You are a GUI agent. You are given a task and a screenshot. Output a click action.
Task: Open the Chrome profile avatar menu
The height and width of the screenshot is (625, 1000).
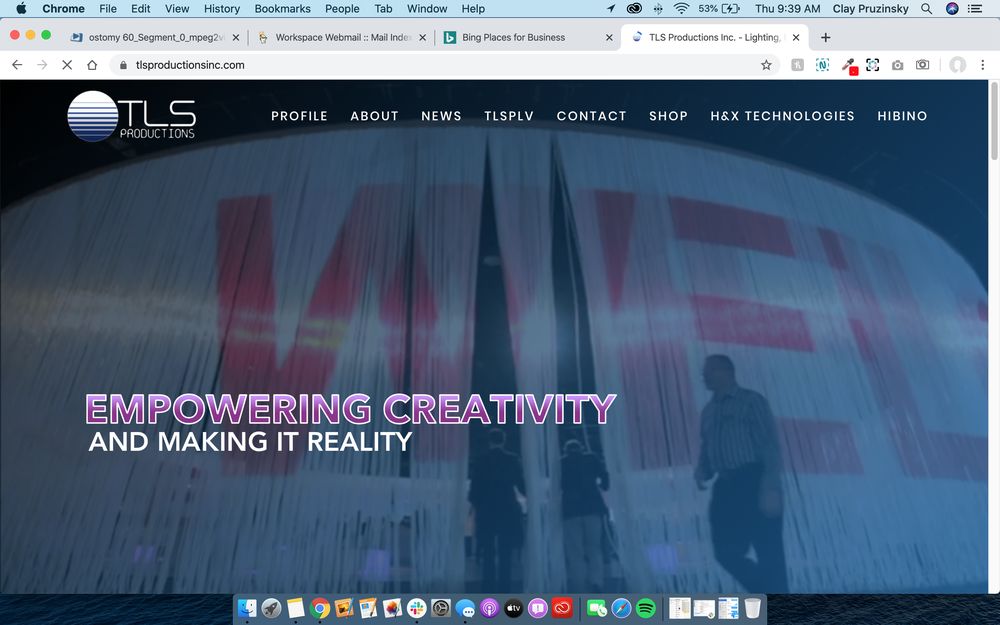tap(957, 65)
